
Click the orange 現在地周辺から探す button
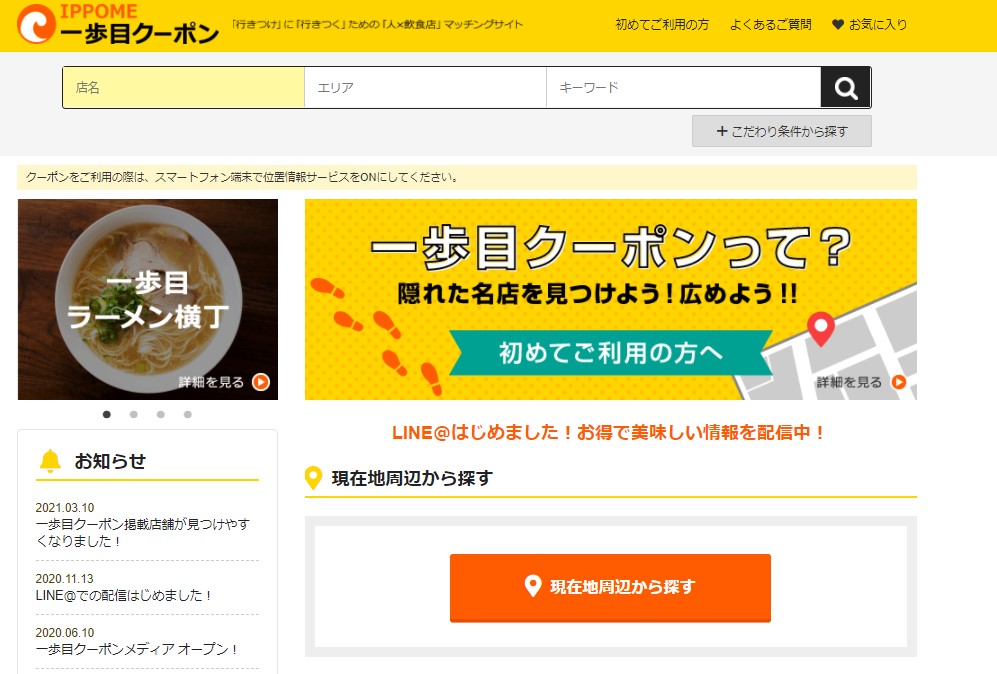pyautogui.click(x=610, y=587)
